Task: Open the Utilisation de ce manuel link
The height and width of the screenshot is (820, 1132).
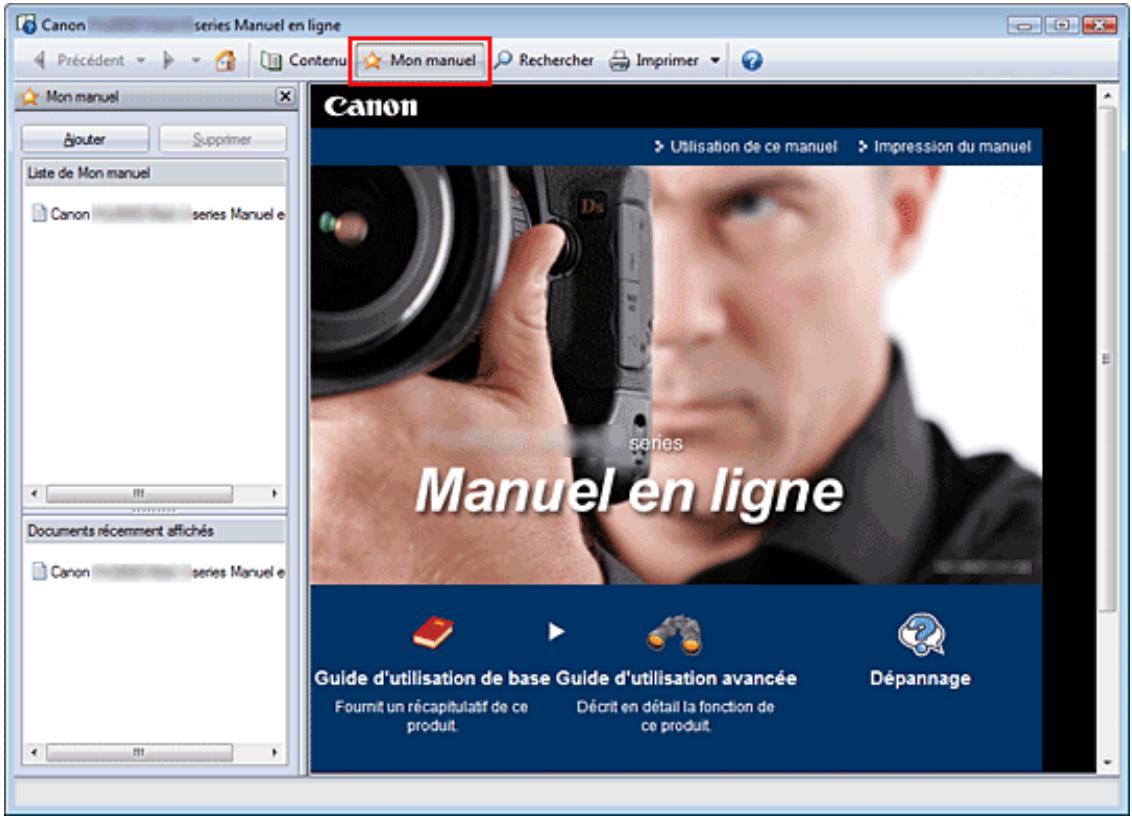Action: tap(746, 147)
